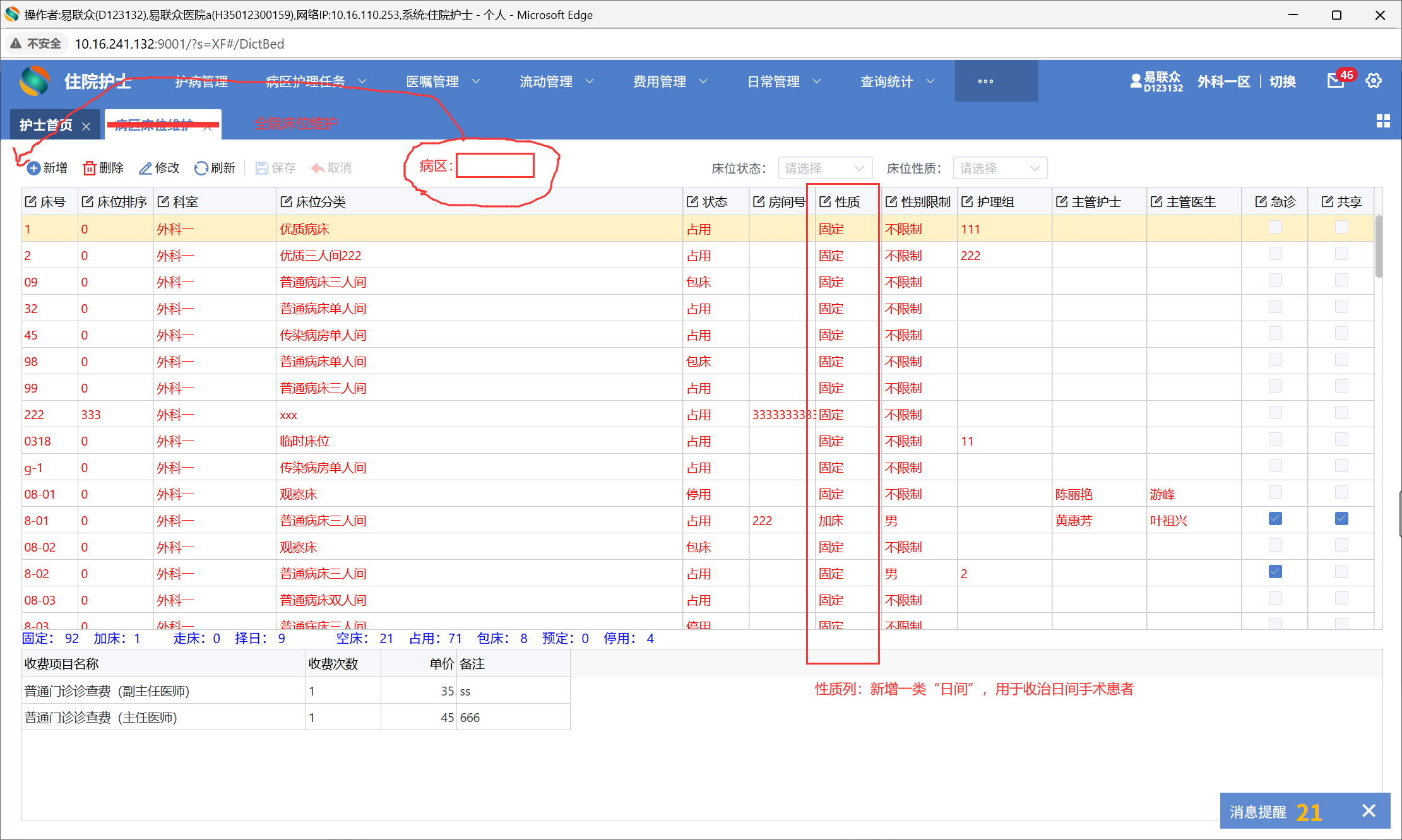Open the mail notifications icon
The height and width of the screenshot is (840, 1402).
coord(1335,81)
